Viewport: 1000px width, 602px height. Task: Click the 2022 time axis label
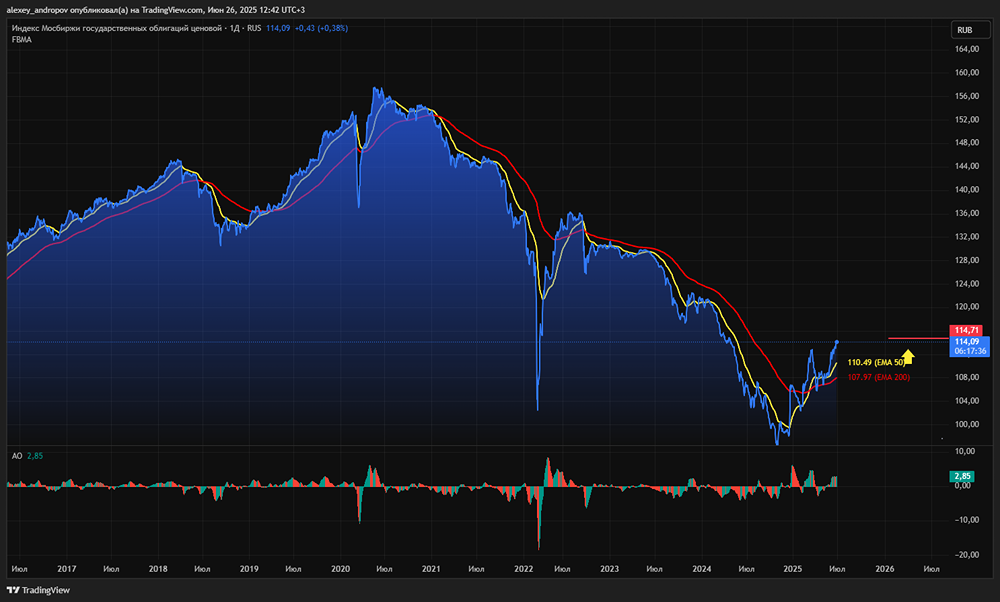click(524, 569)
